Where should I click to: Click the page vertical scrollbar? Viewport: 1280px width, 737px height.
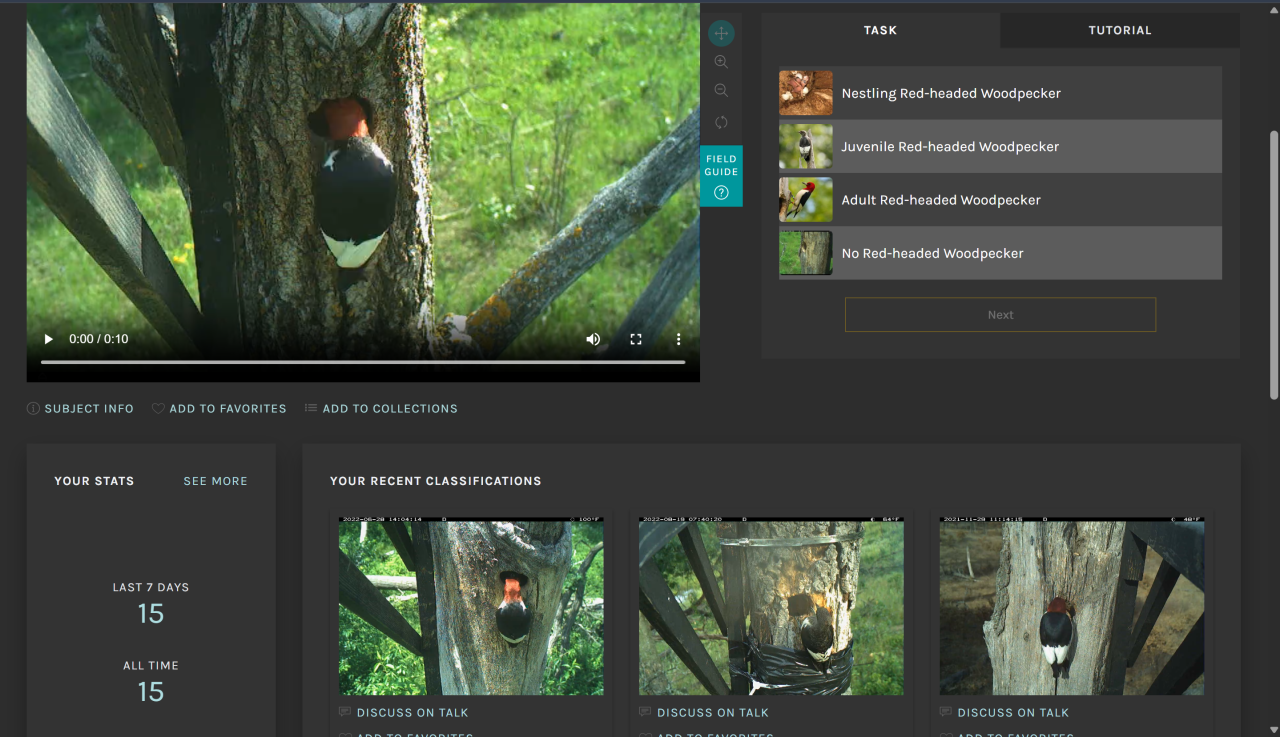tap(1274, 265)
